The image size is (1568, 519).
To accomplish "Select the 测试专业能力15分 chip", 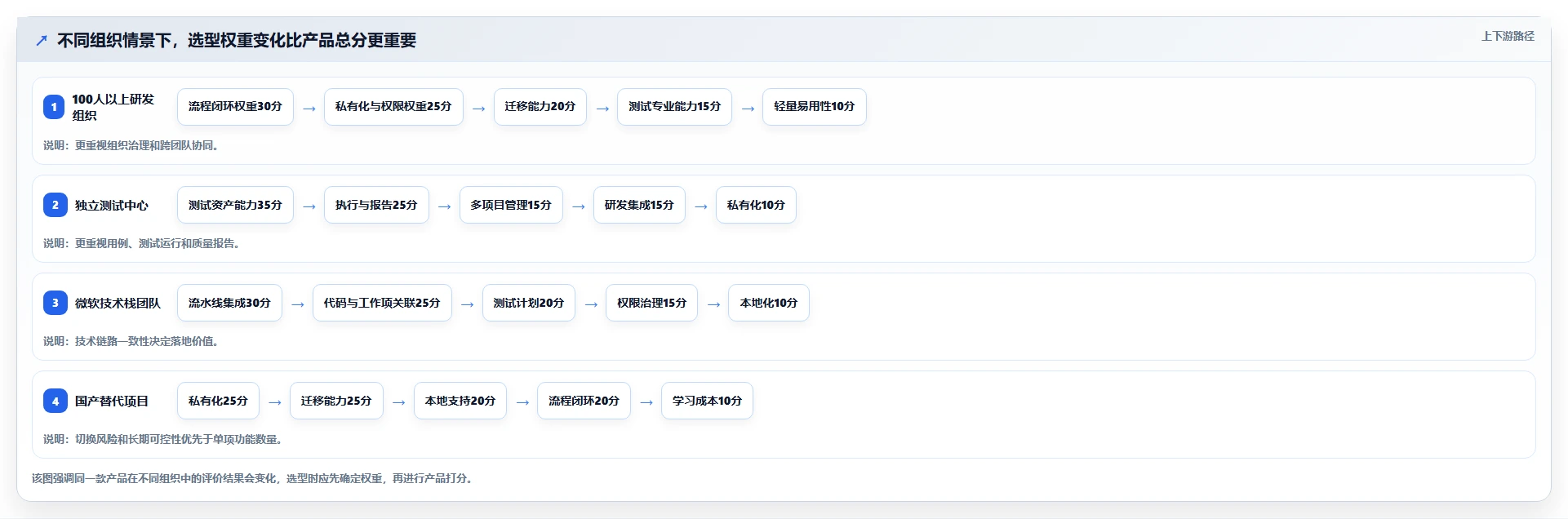I will pyautogui.click(x=674, y=107).
